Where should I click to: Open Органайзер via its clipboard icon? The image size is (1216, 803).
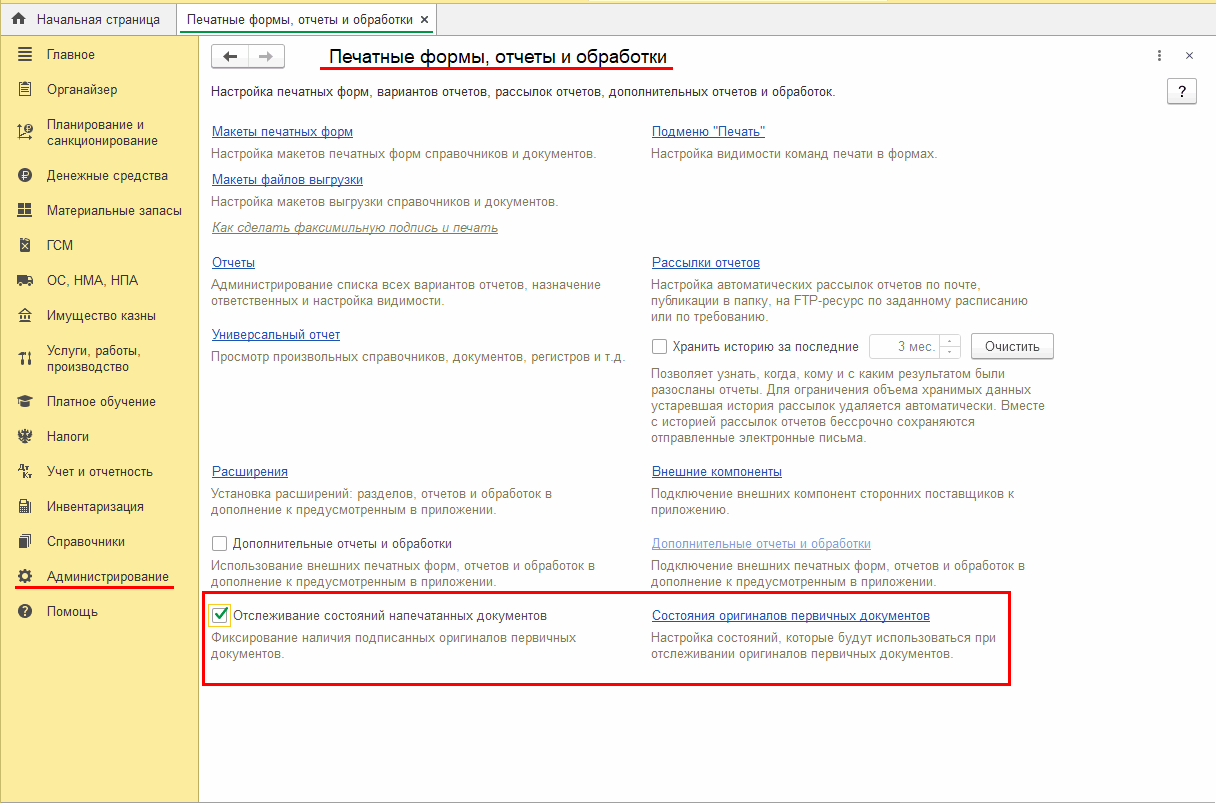25,89
